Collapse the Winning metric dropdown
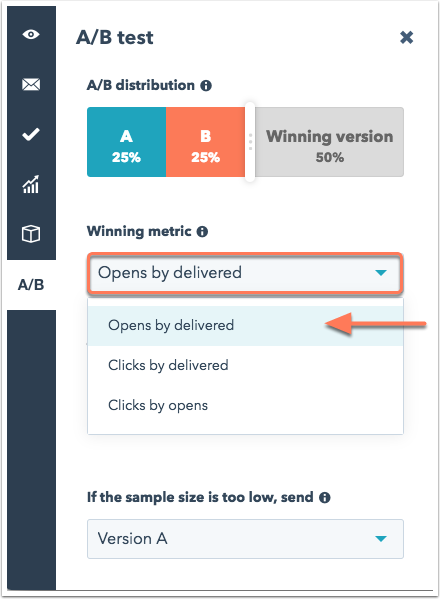The width and height of the screenshot is (440, 599). point(245,273)
